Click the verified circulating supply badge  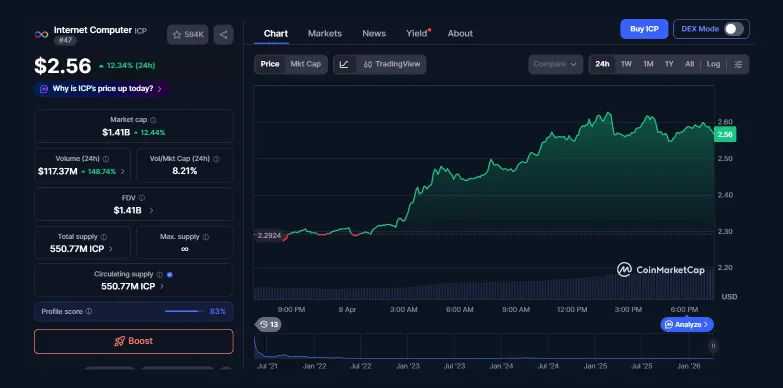(x=170, y=274)
